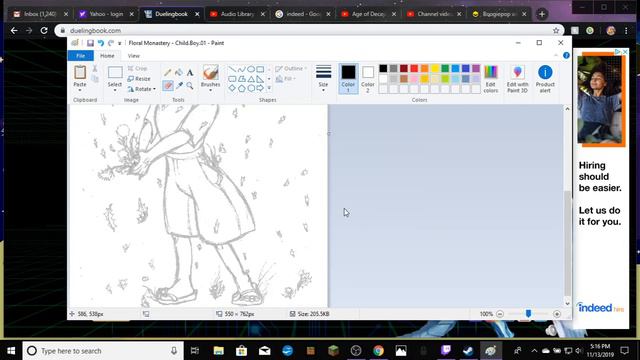Switch to the Home ribbon tab

107,56
